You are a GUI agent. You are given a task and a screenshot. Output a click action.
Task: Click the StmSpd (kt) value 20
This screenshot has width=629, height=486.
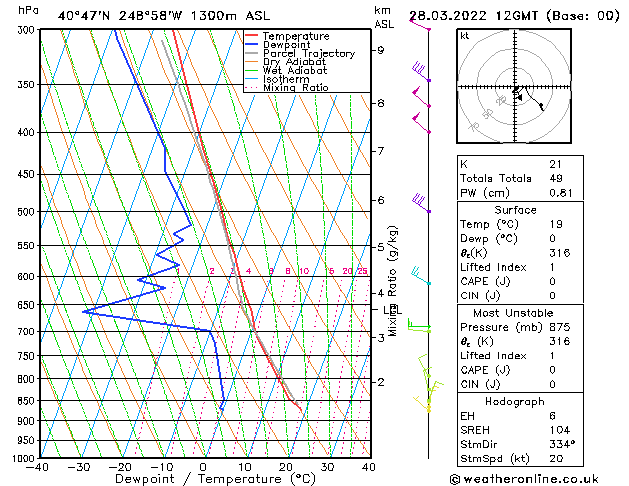coord(556,458)
